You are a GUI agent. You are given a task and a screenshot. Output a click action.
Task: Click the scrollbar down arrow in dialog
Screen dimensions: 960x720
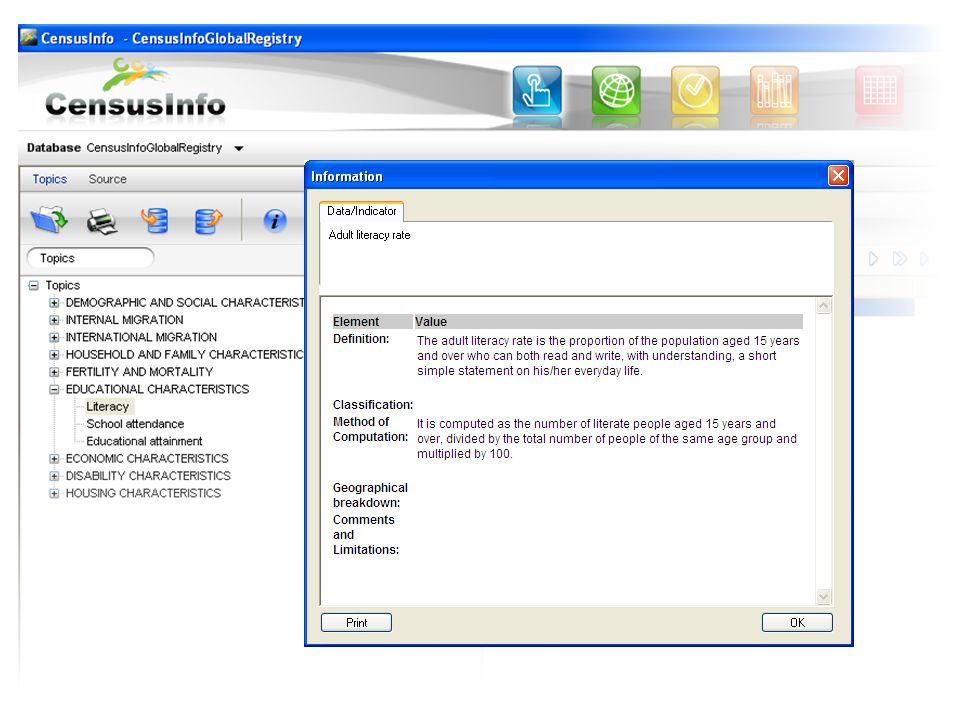[x=823, y=596]
